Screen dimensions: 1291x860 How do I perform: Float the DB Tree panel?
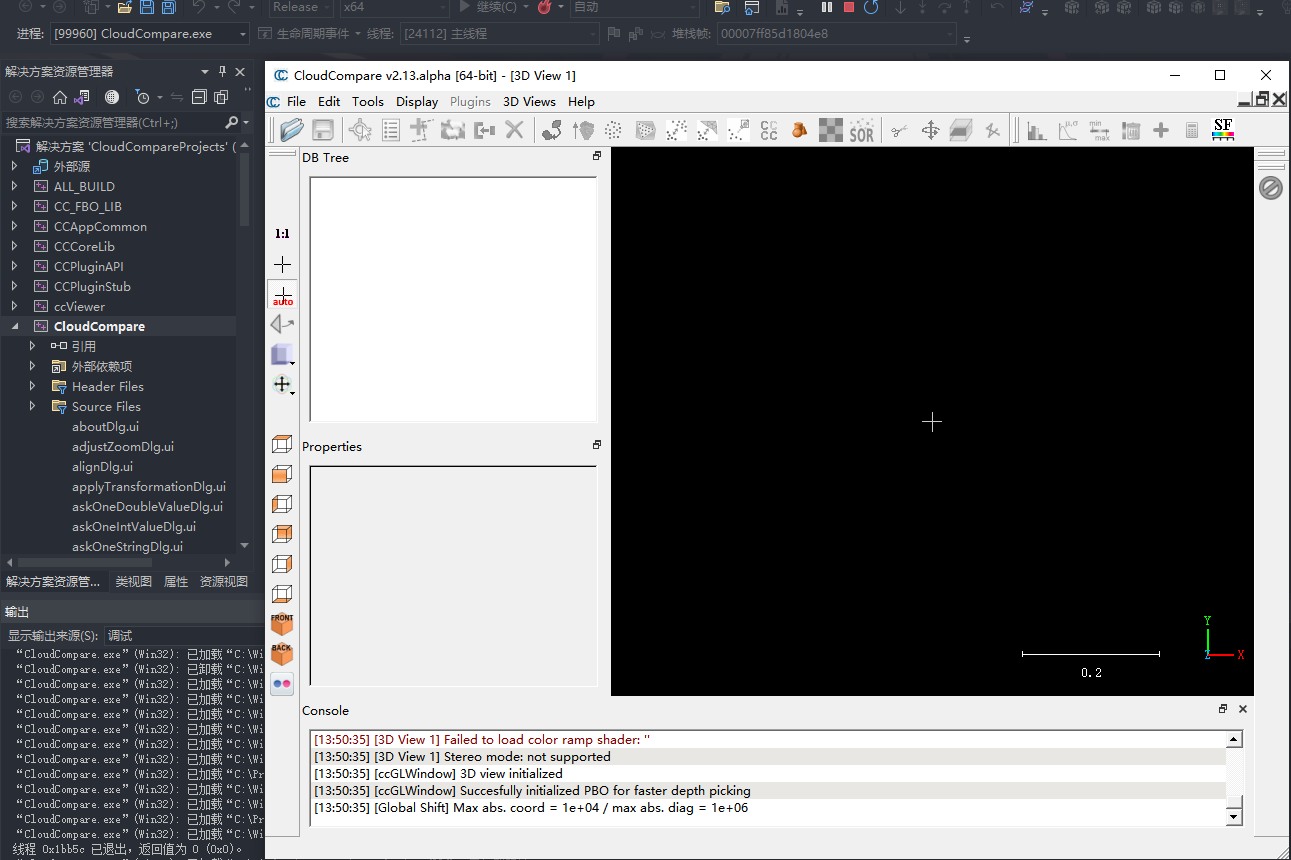[x=597, y=156]
